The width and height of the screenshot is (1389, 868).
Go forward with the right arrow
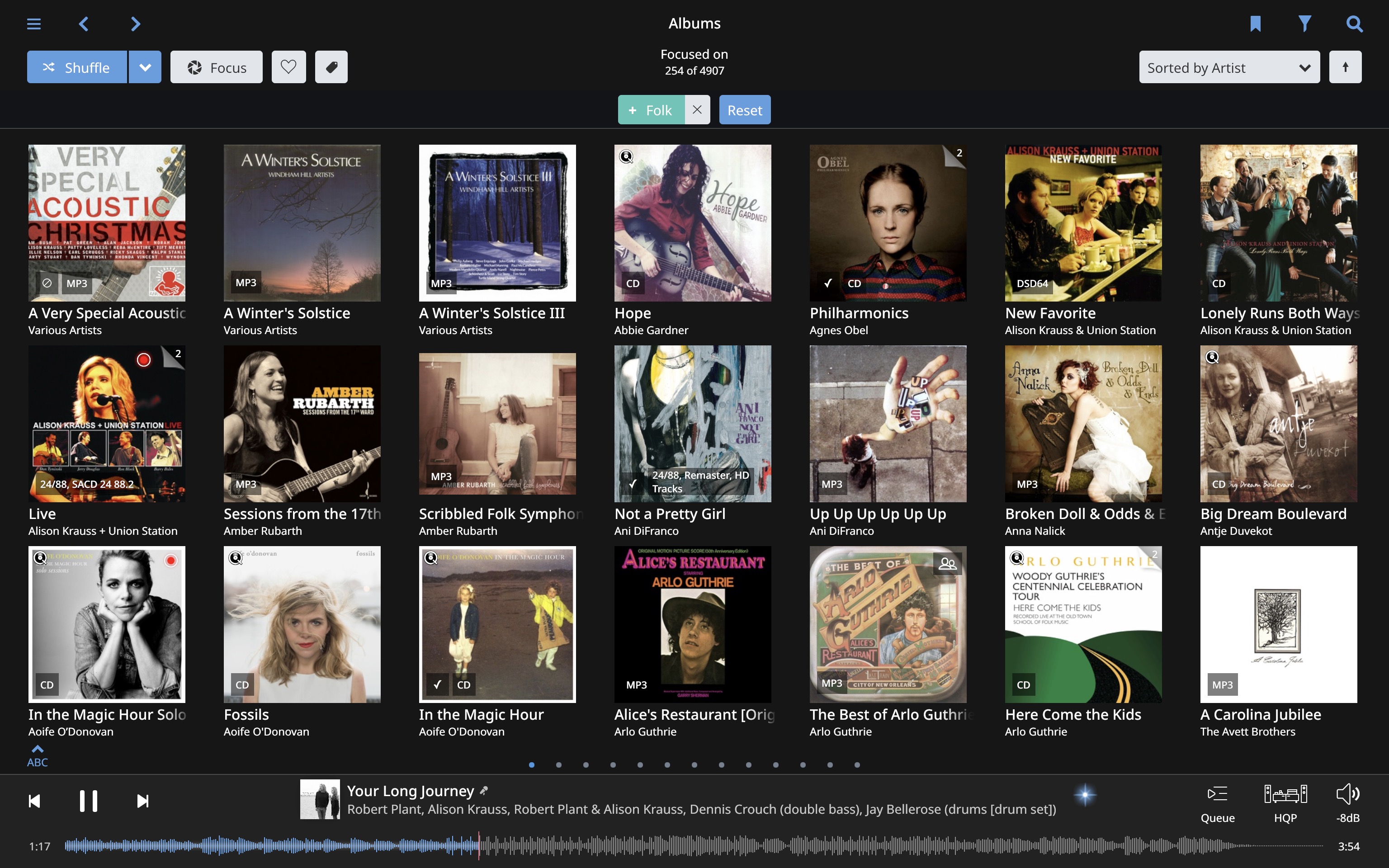coord(136,24)
